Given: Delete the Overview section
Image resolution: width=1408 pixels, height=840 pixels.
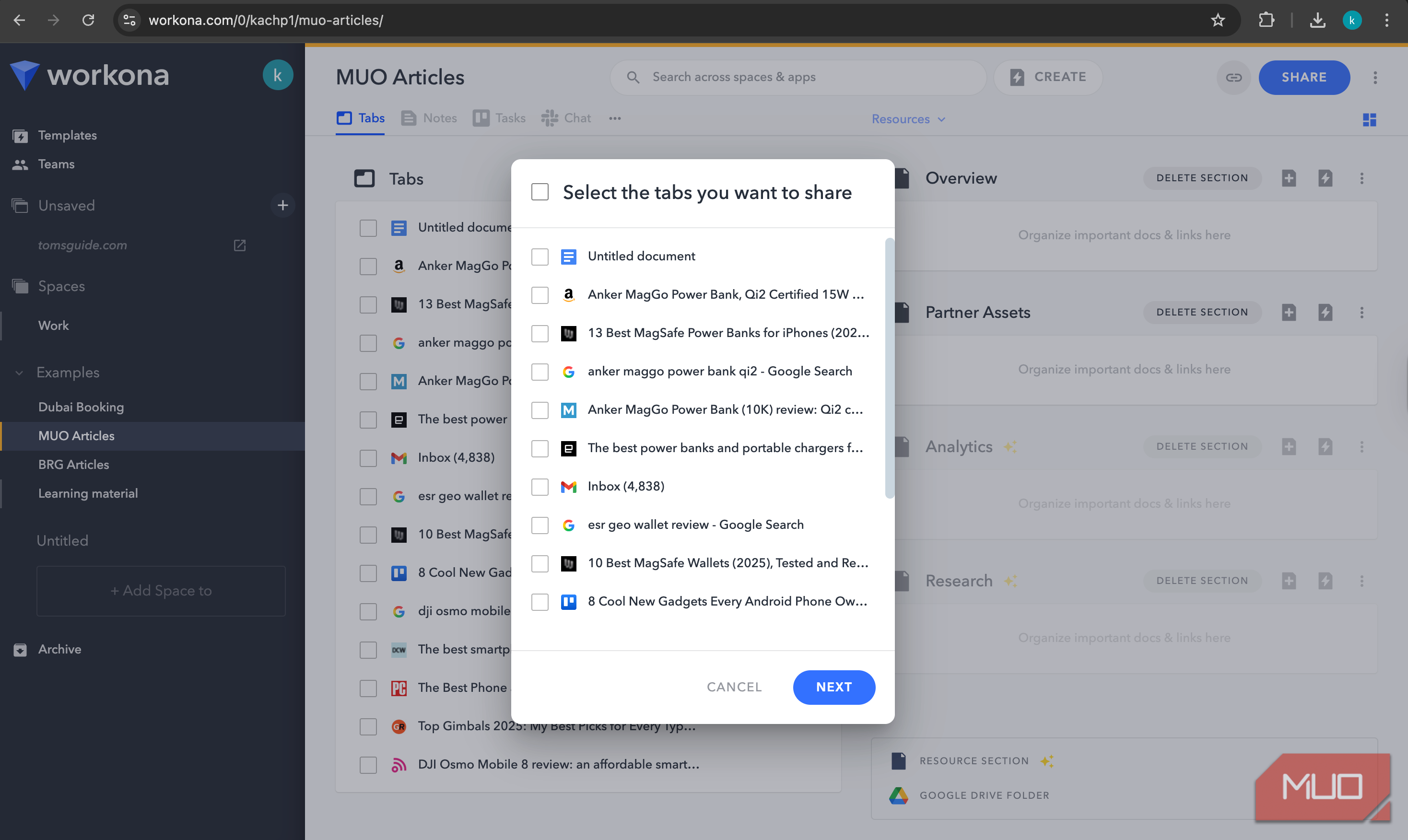Looking at the screenshot, I should [1201, 178].
